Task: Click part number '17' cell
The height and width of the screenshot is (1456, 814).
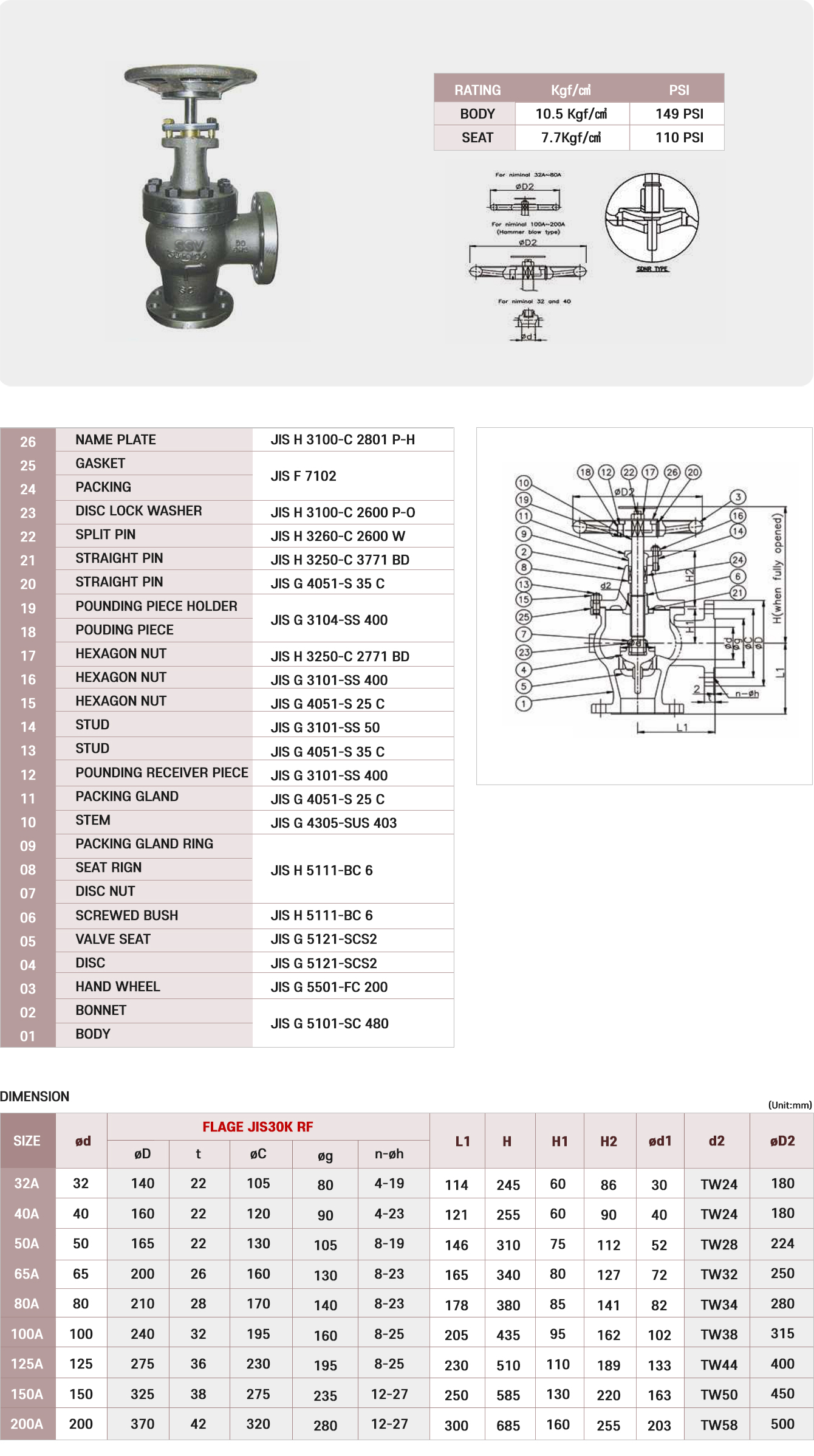Action: [28, 656]
